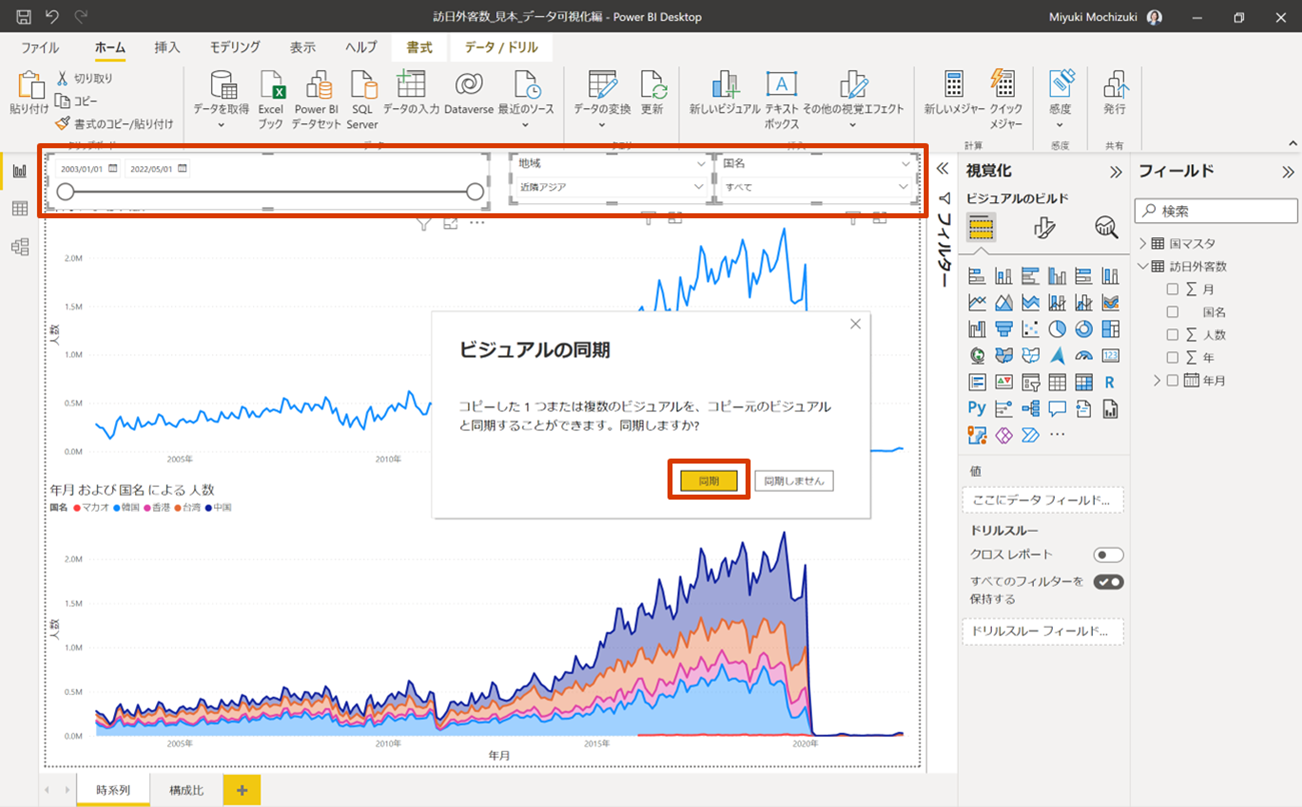Switch to Report view in left sidebar

click(x=19, y=171)
